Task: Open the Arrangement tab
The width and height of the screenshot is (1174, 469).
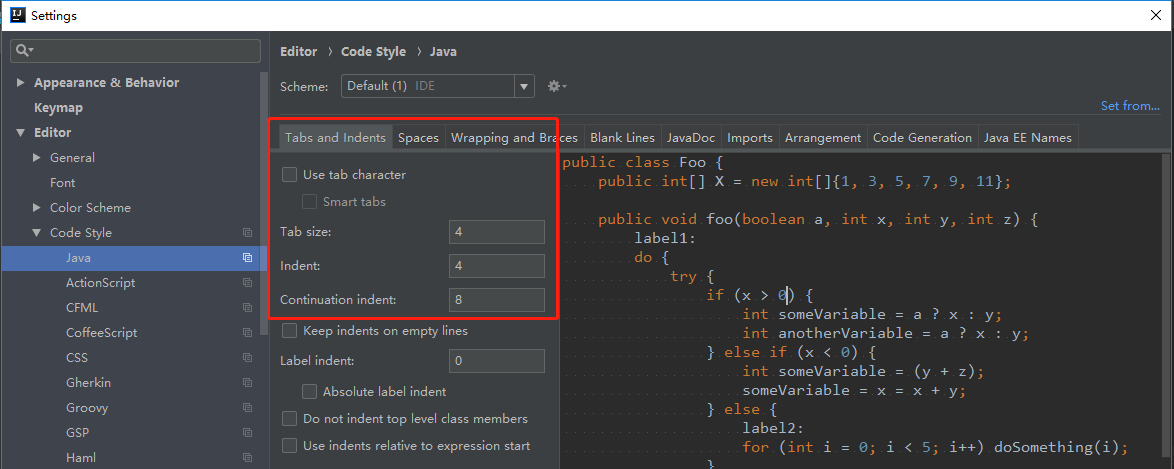Action: coord(823,138)
